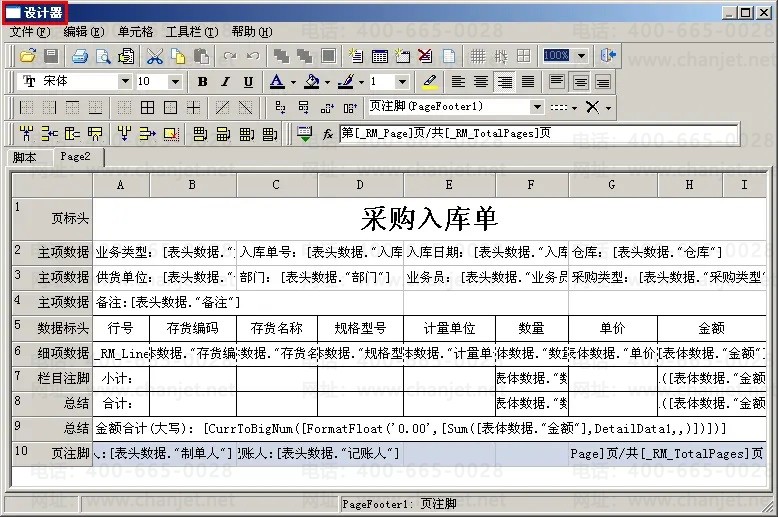Toggle Italic formatting

click(225, 82)
